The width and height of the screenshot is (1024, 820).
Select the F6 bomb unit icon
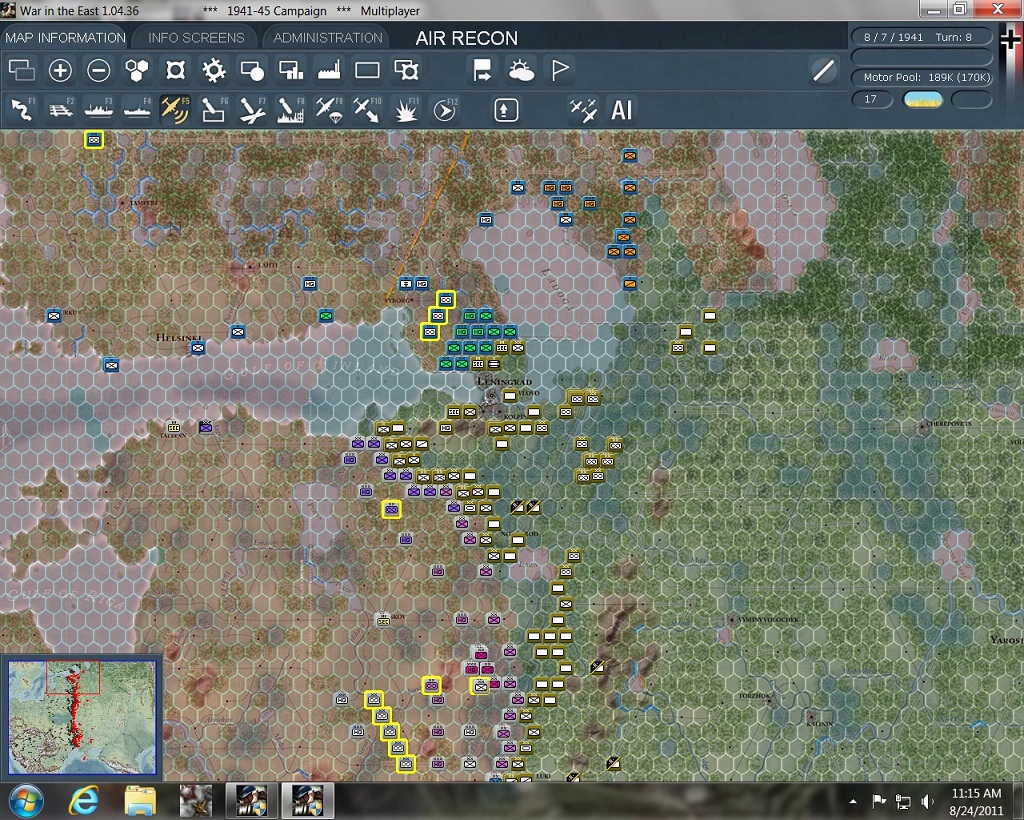pos(214,110)
